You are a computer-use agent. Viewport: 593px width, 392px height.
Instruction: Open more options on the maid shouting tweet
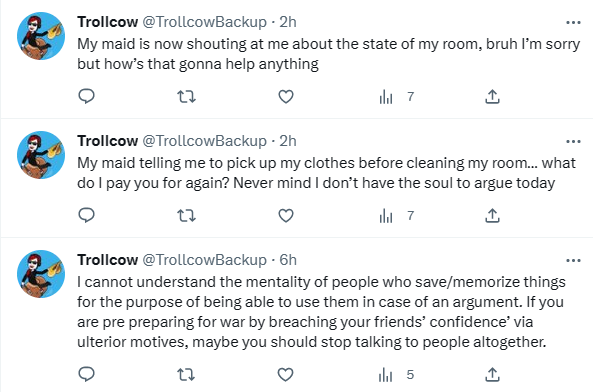point(573,23)
